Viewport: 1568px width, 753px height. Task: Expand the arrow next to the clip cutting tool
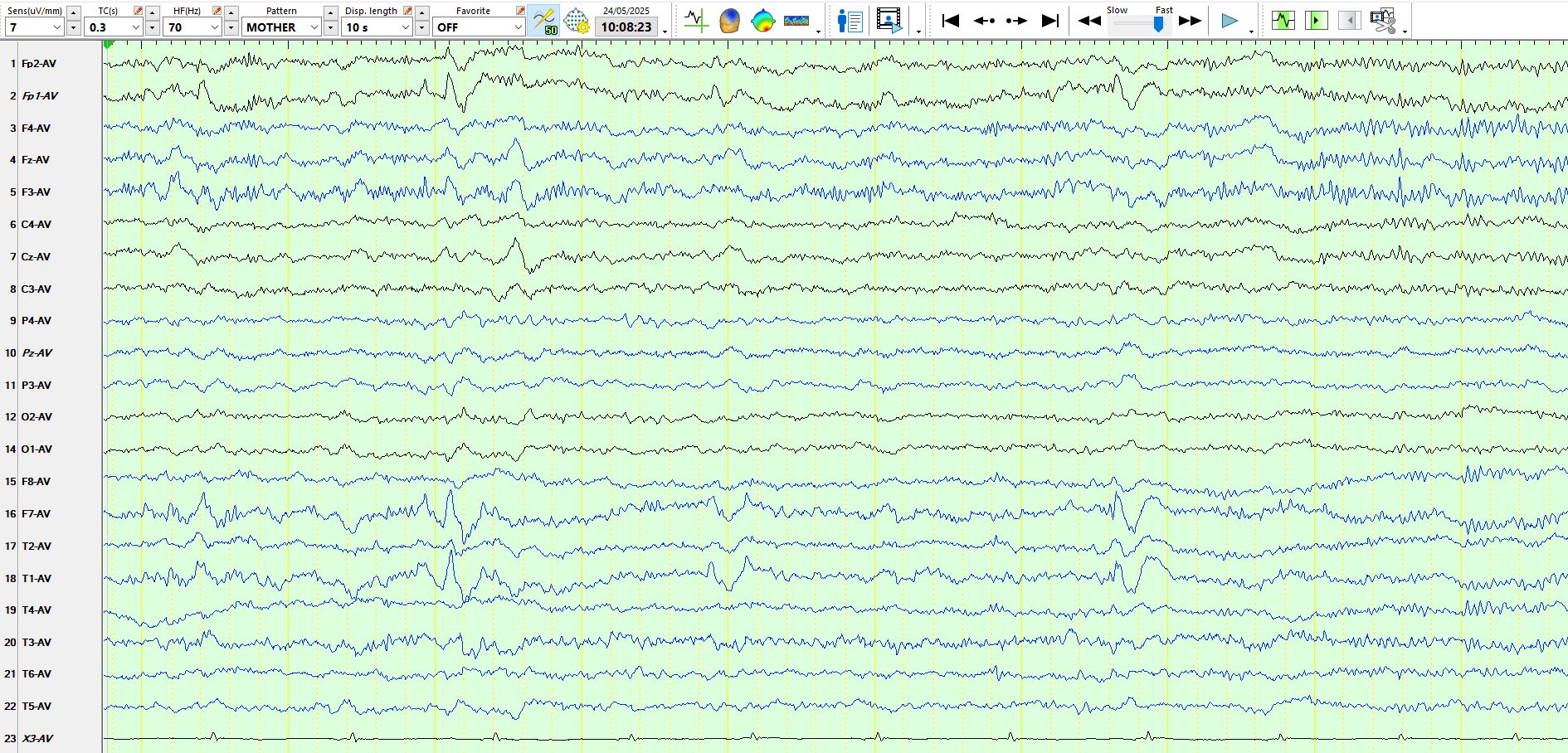[x=1405, y=32]
